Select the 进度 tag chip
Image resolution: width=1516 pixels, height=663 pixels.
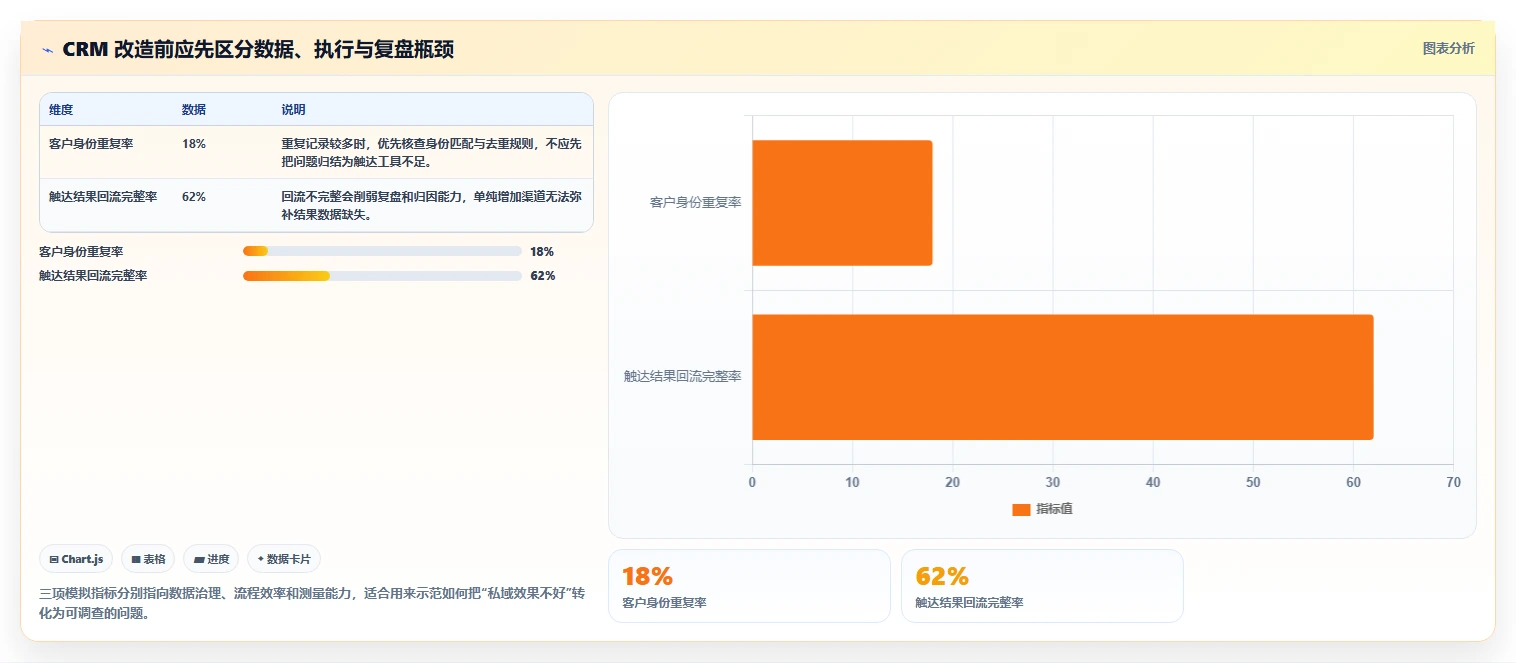tap(211, 559)
